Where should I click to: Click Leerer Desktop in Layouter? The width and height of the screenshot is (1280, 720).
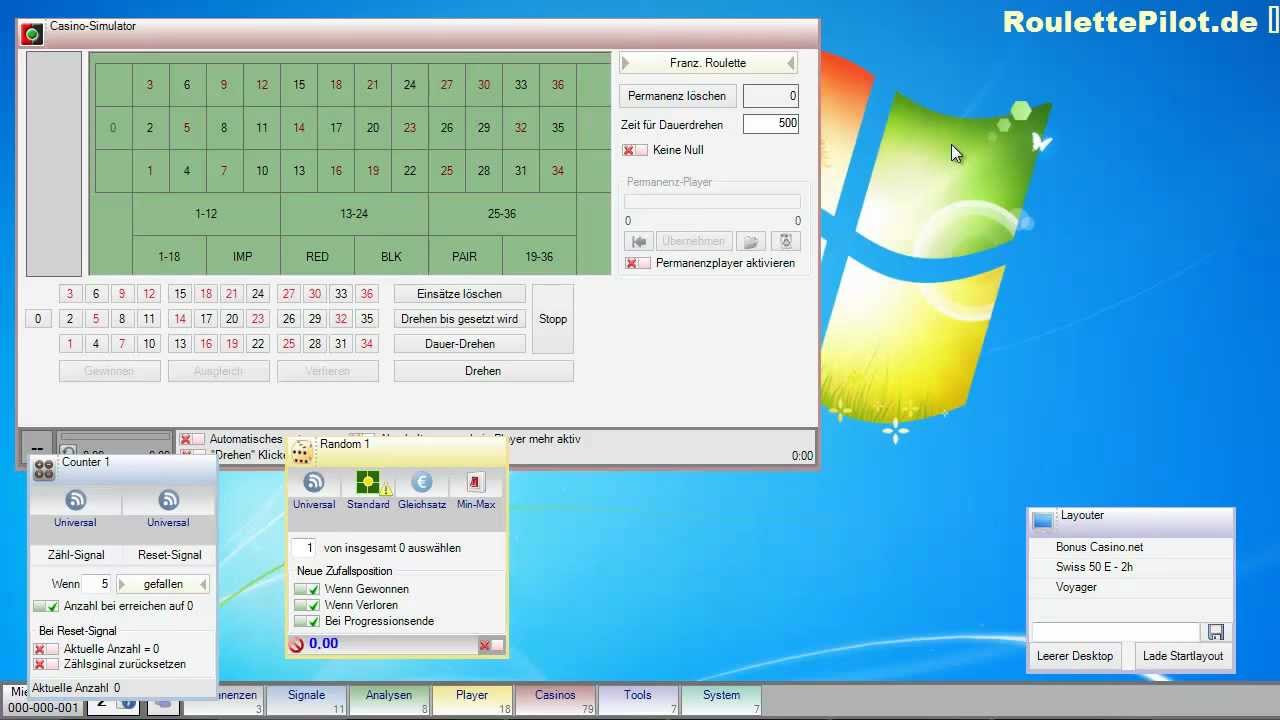coord(1075,656)
